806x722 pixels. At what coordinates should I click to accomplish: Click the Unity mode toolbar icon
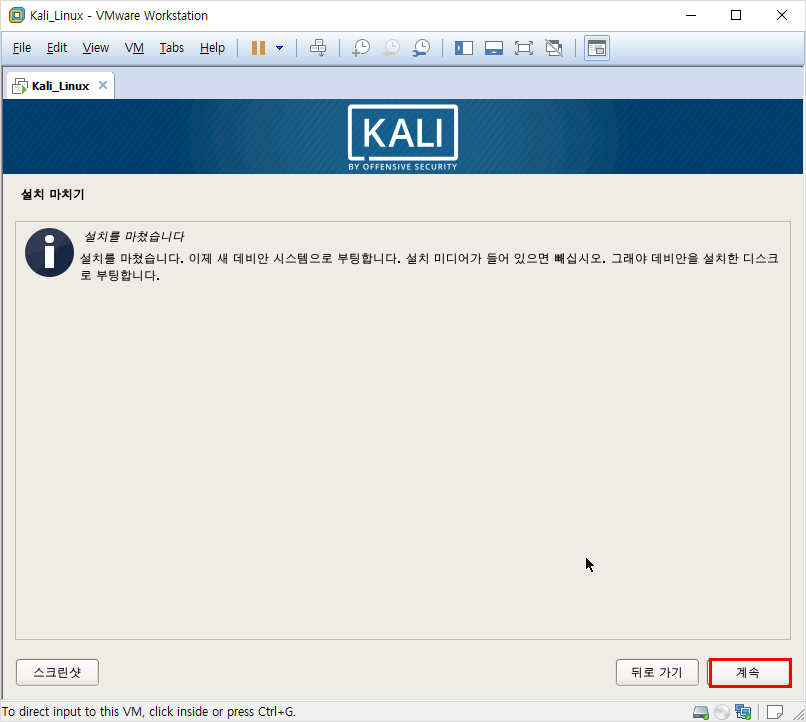[x=554, y=48]
